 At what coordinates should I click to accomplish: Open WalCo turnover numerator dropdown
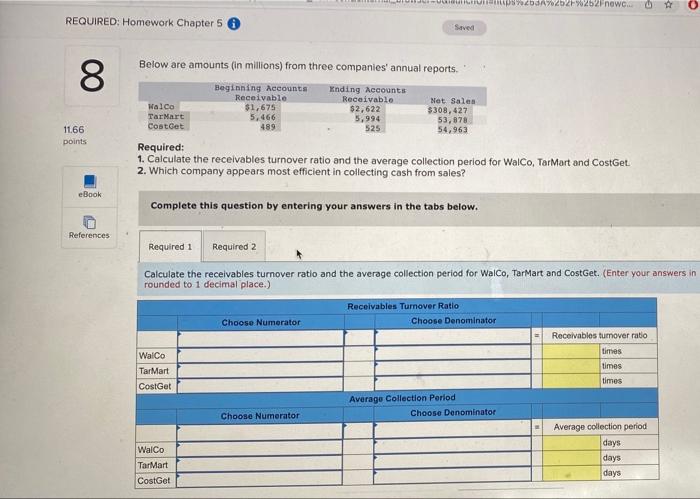click(x=261, y=354)
